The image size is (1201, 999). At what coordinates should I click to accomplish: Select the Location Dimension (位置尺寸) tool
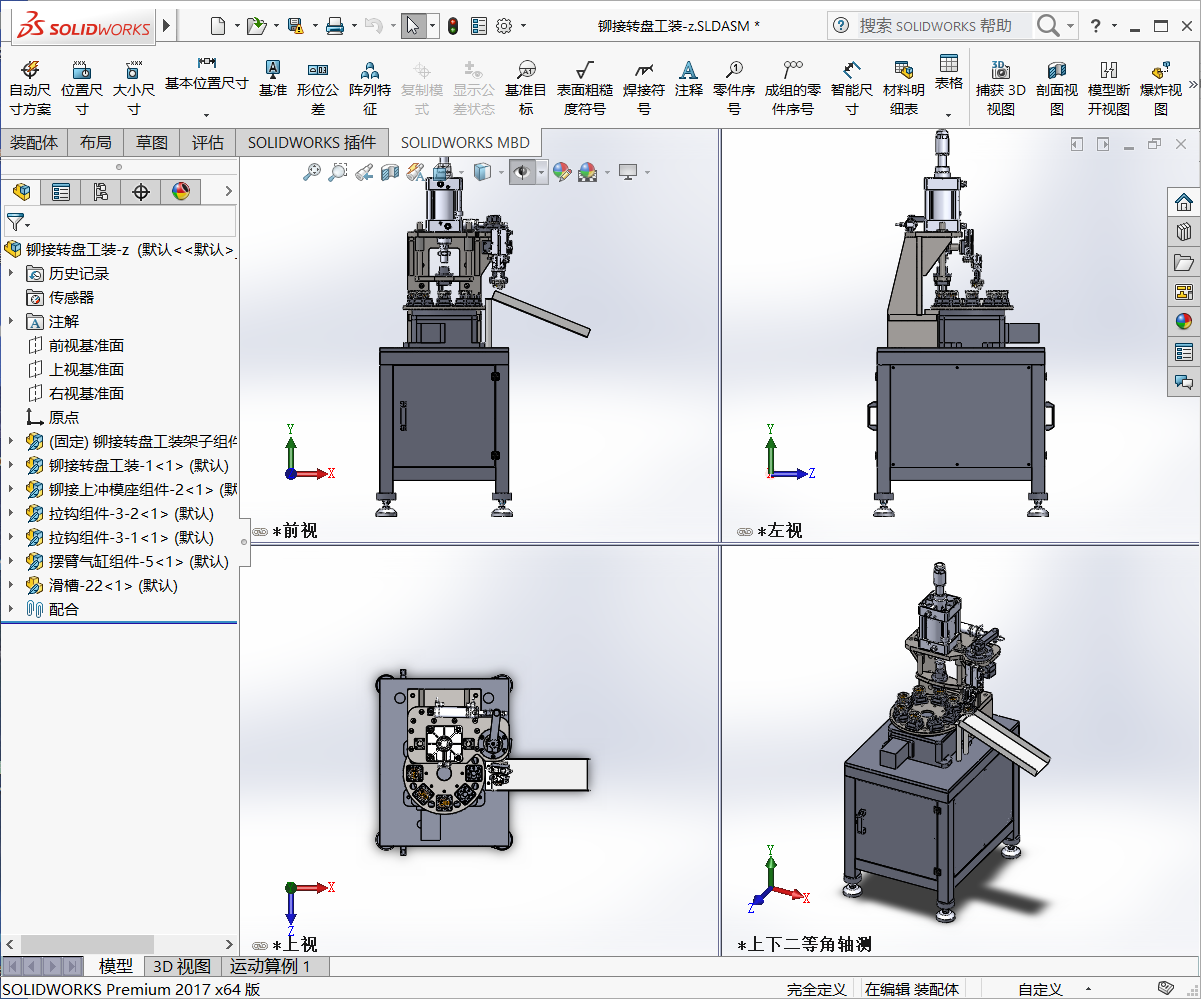point(82,88)
